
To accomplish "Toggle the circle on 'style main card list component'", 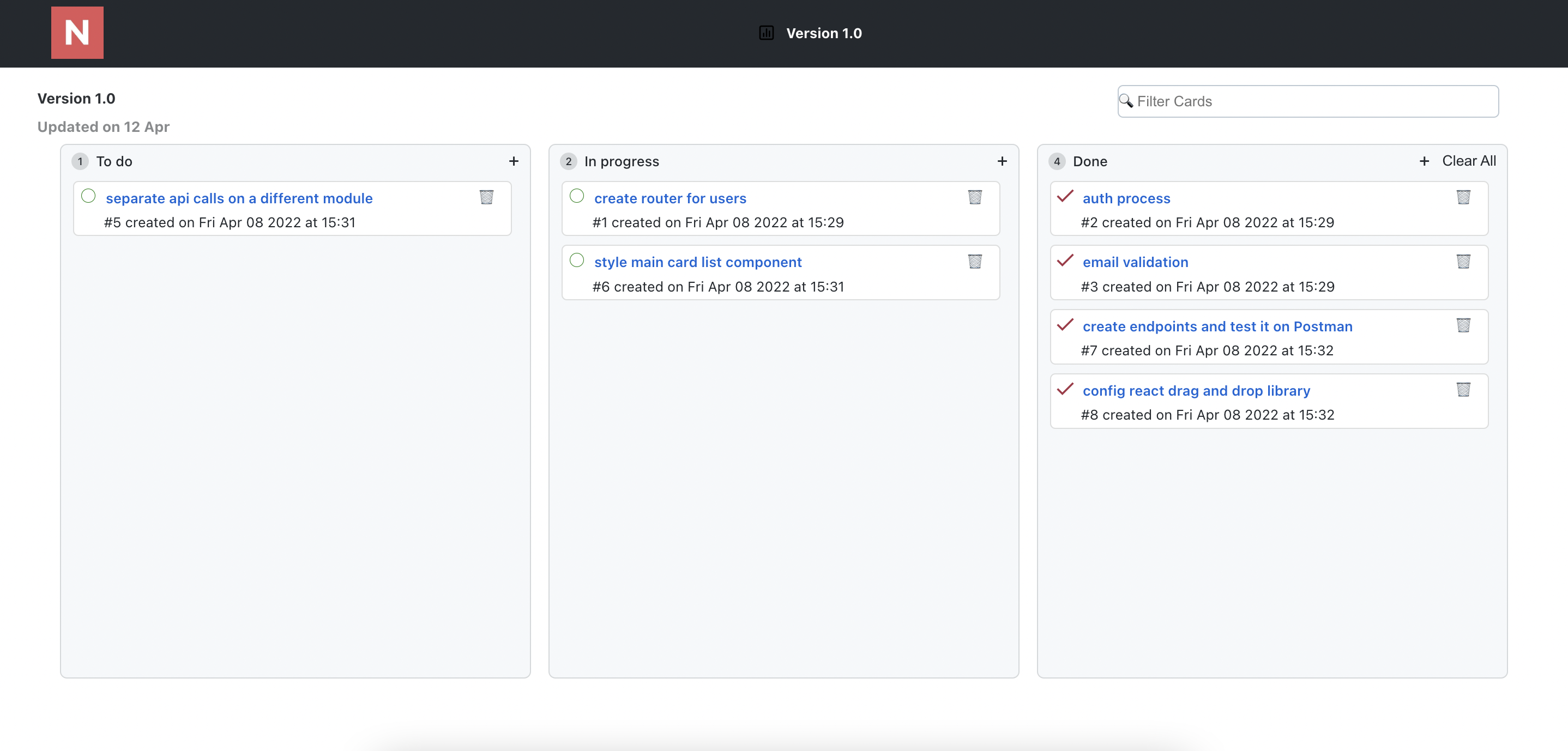I will pyautogui.click(x=577, y=260).
